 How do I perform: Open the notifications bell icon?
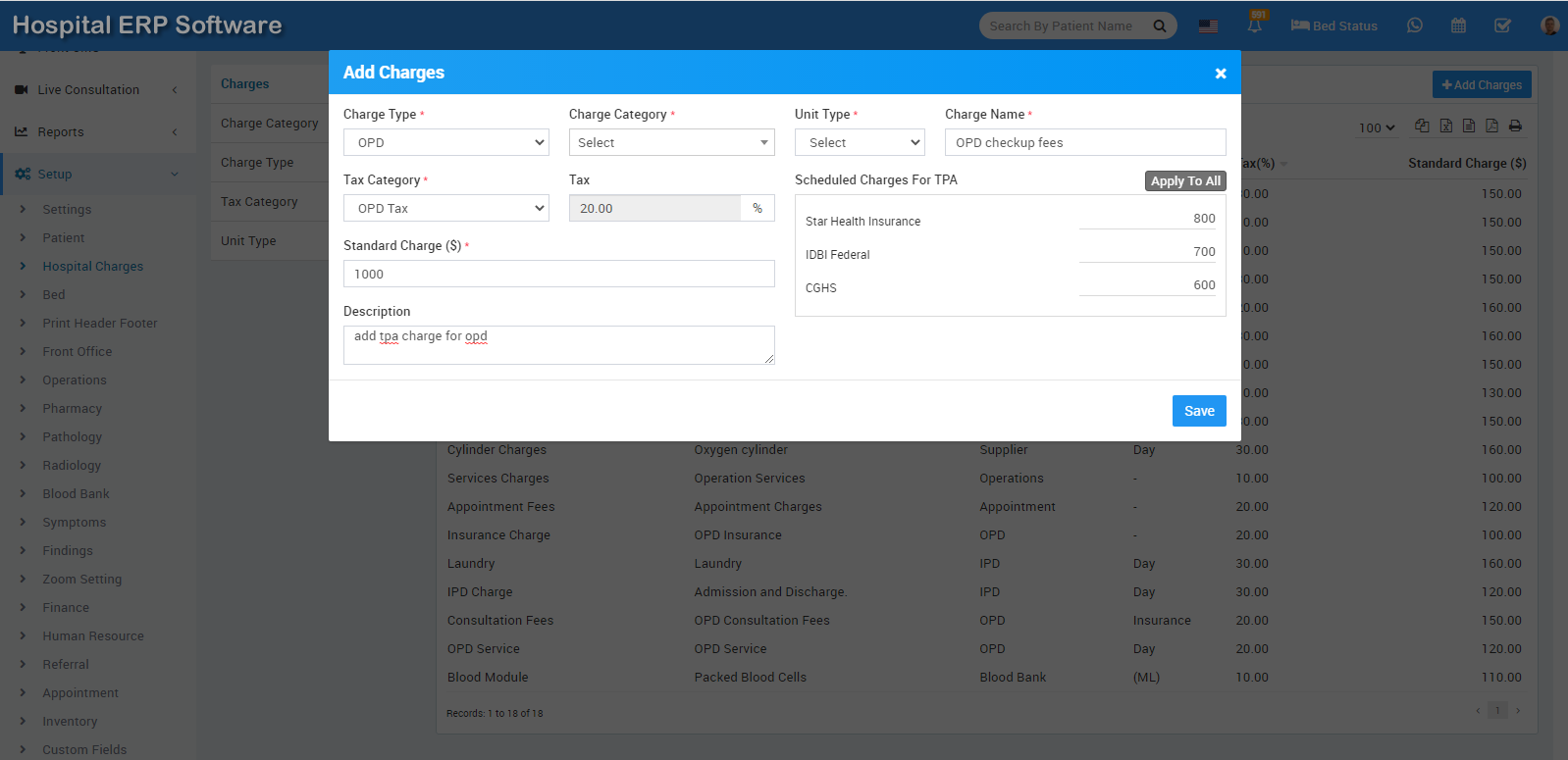[x=1254, y=26]
